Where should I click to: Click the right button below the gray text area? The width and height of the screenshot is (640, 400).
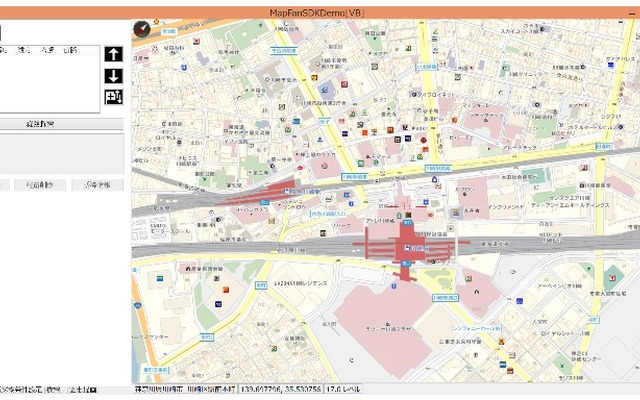coord(97,185)
